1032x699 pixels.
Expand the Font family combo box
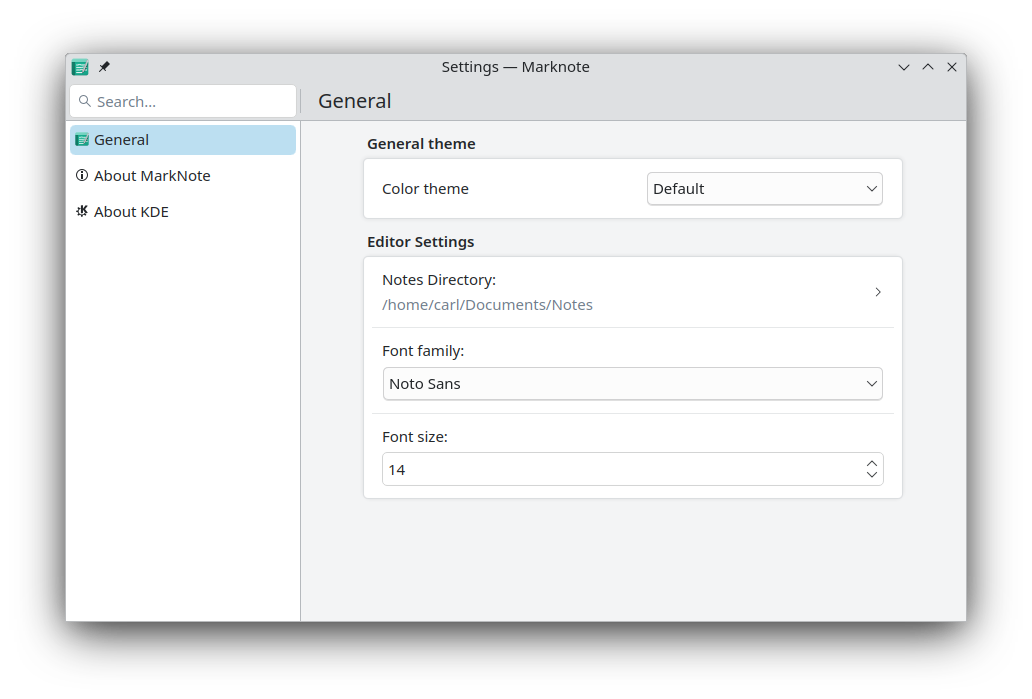pos(632,384)
